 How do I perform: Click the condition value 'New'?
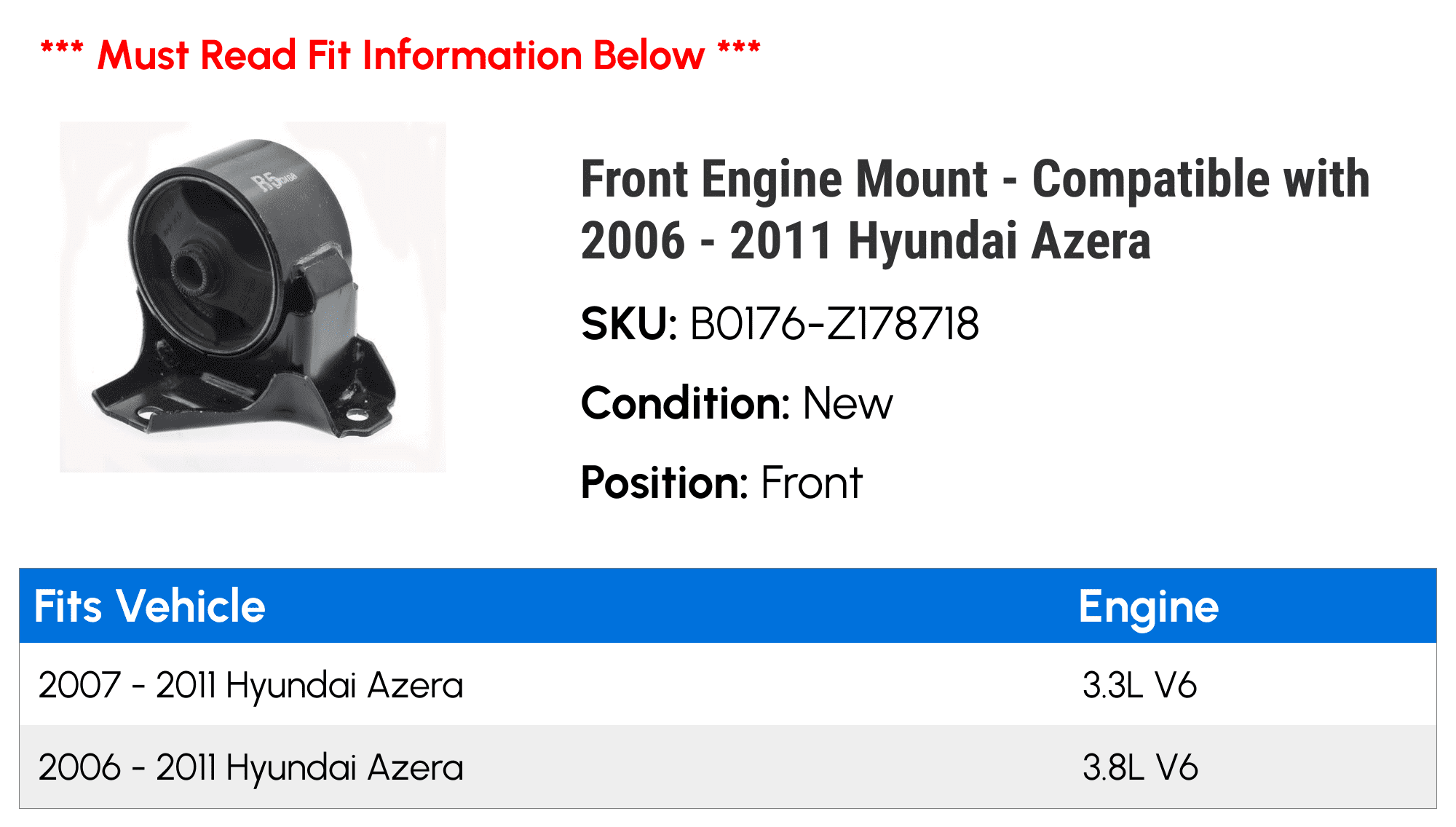847,403
